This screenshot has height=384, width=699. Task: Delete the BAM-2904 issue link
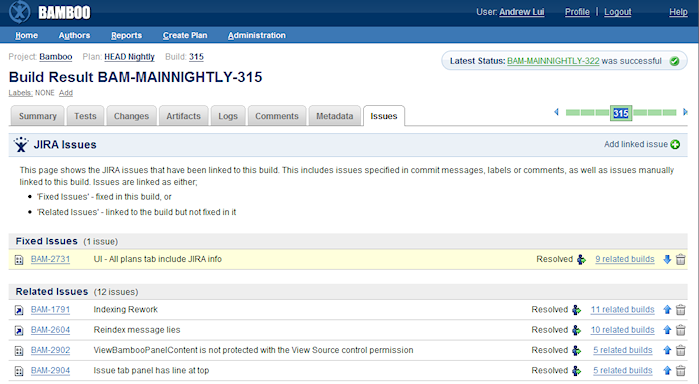click(680, 371)
